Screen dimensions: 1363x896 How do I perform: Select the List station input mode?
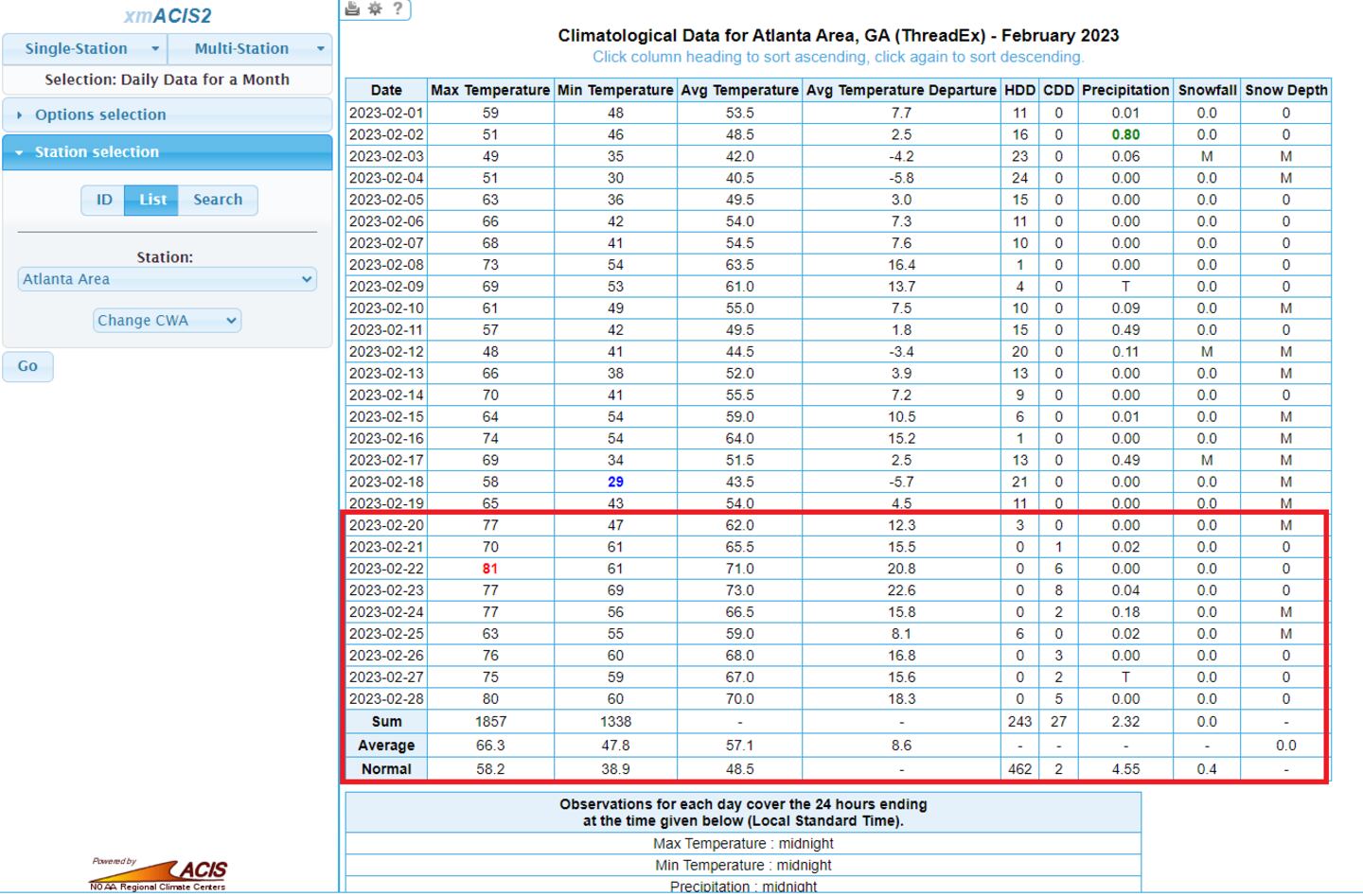coord(152,200)
